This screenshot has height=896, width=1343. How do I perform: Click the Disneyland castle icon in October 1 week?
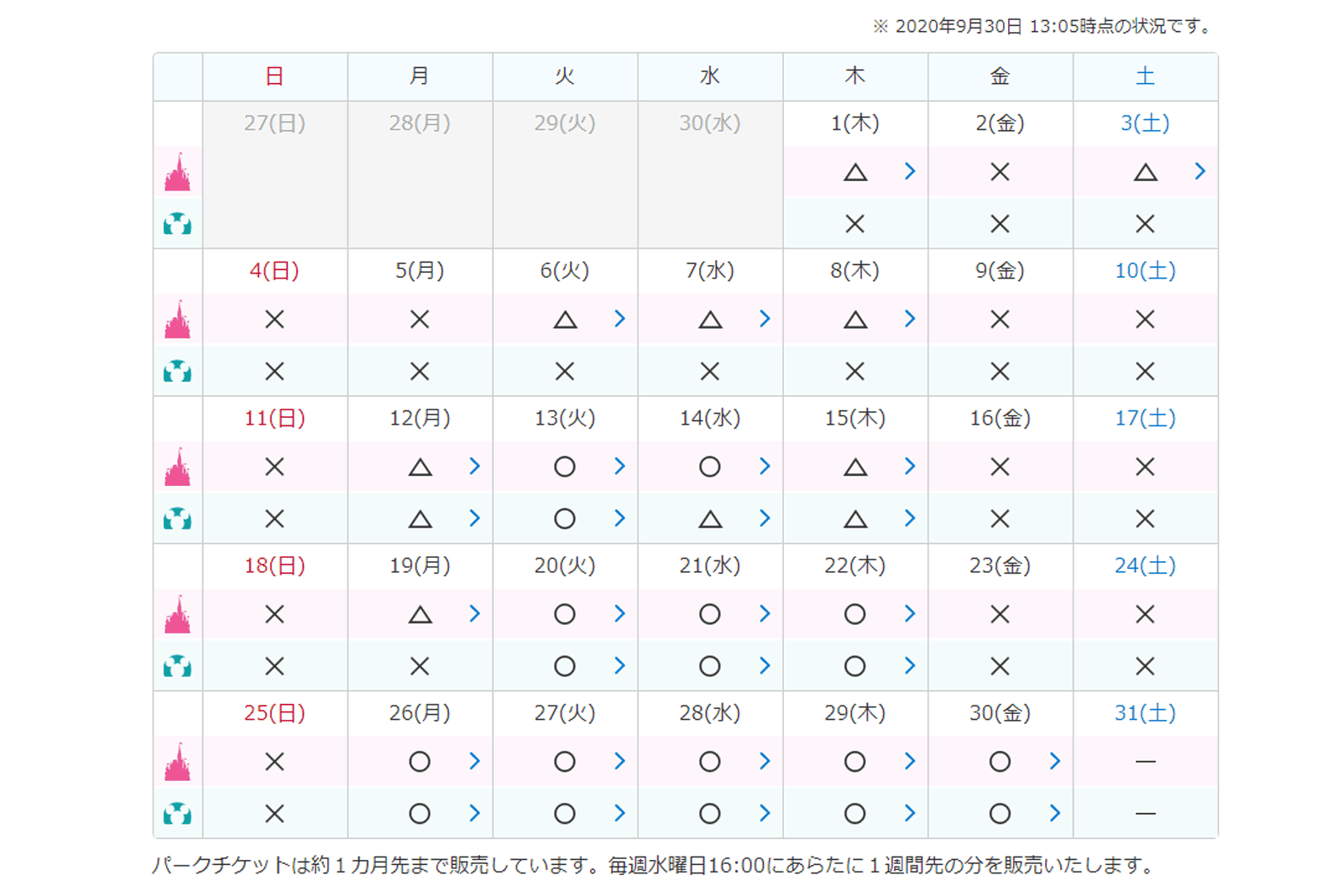pos(177,172)
